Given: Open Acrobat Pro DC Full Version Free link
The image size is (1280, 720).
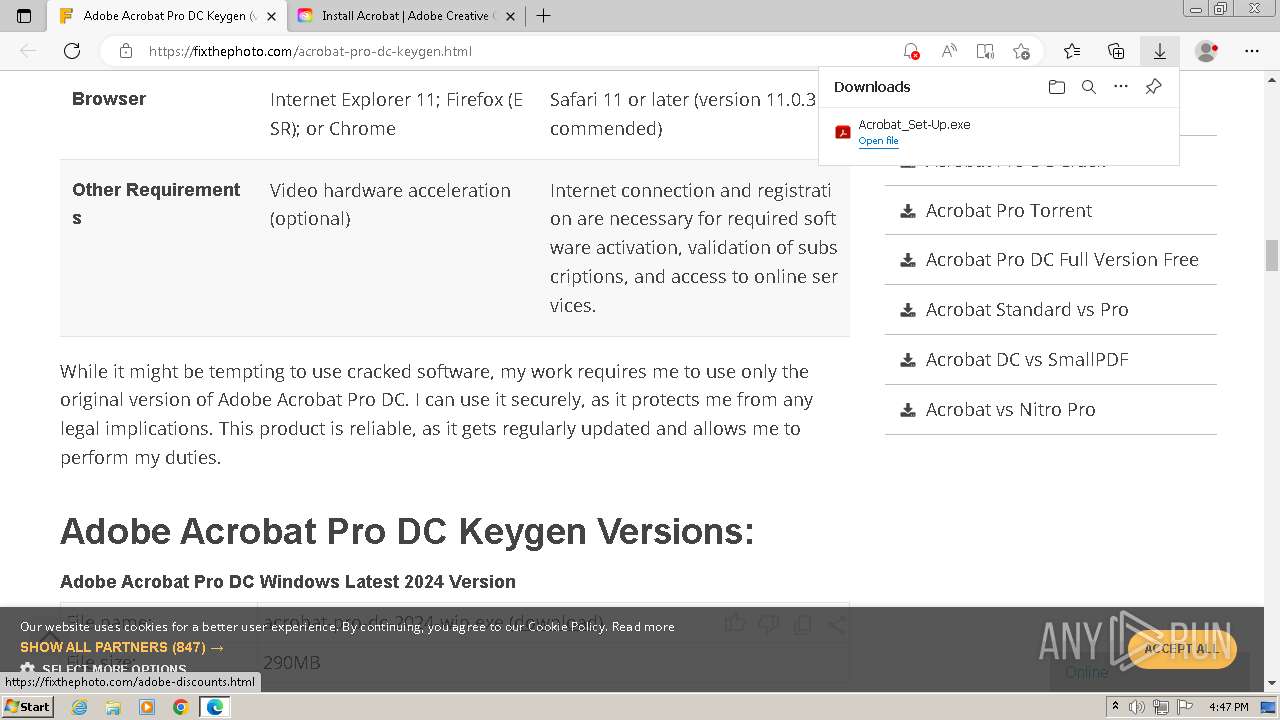Looking at the screenshot, I should coord(1062,259).
